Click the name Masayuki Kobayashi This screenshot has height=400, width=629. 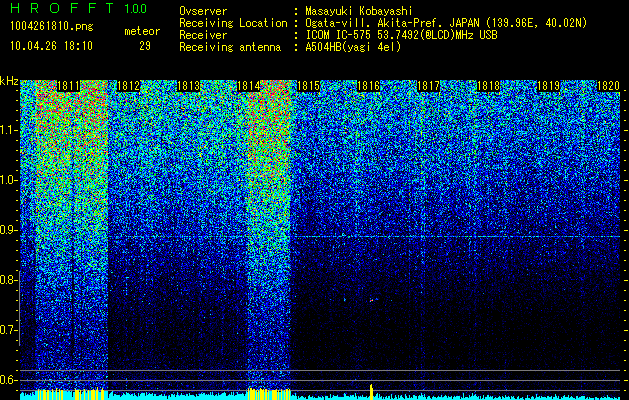(x=359, y=11)
